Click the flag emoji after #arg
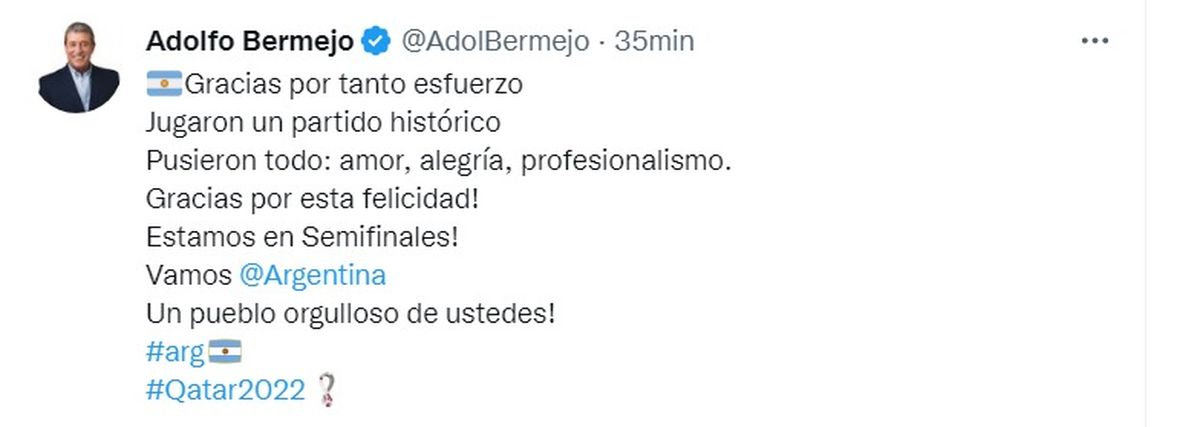Image resolution: width=1200 pixels, height=427 pixels. [x=227, y=352]
